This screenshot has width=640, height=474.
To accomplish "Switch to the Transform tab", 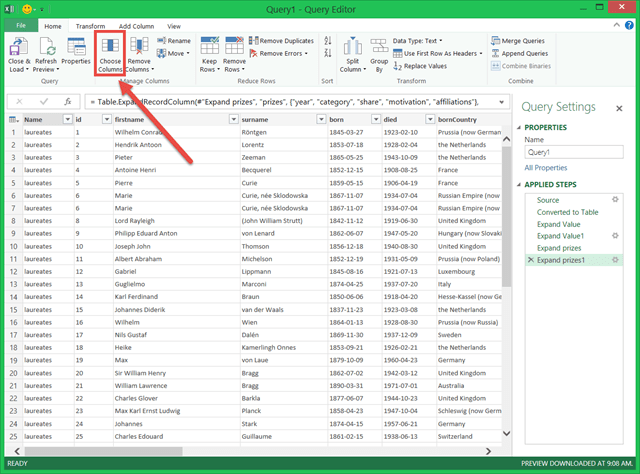I will (x=90, y=24).
